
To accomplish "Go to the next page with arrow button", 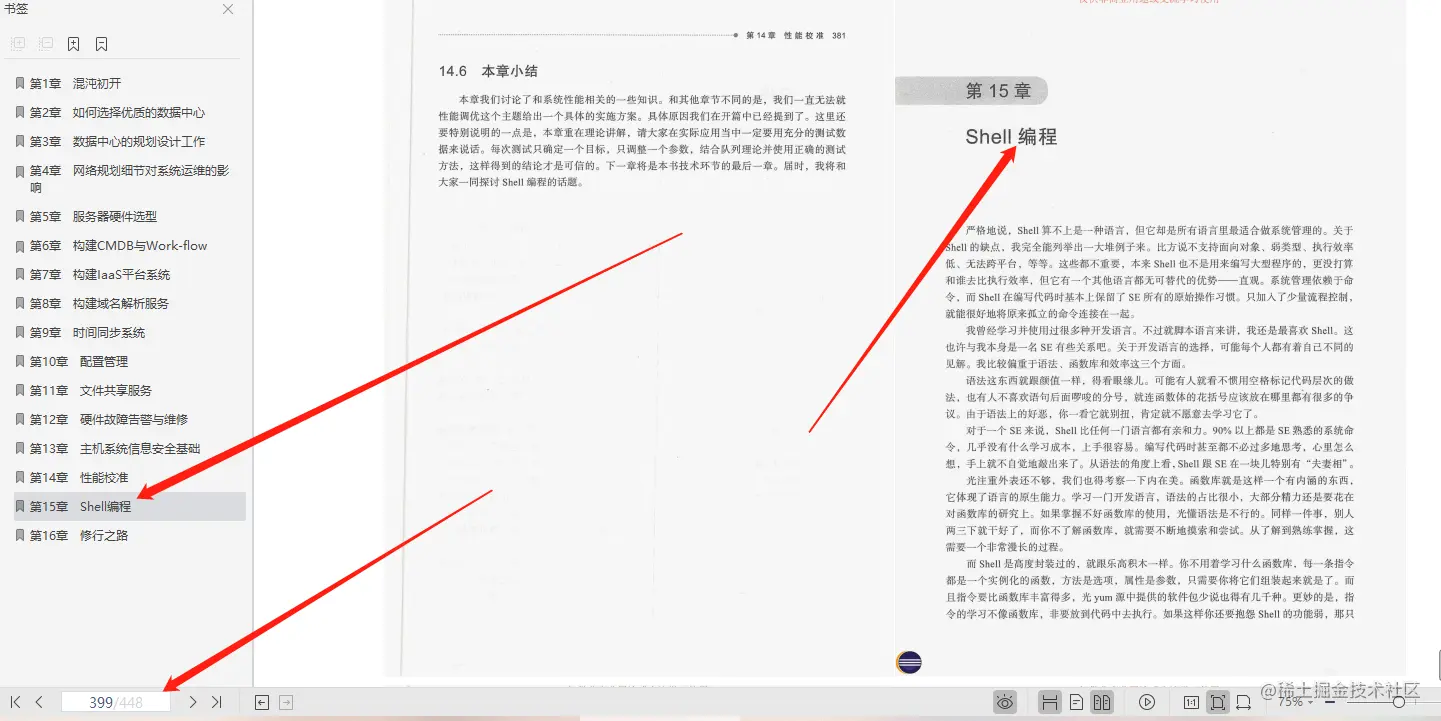I will pos(192,702).
